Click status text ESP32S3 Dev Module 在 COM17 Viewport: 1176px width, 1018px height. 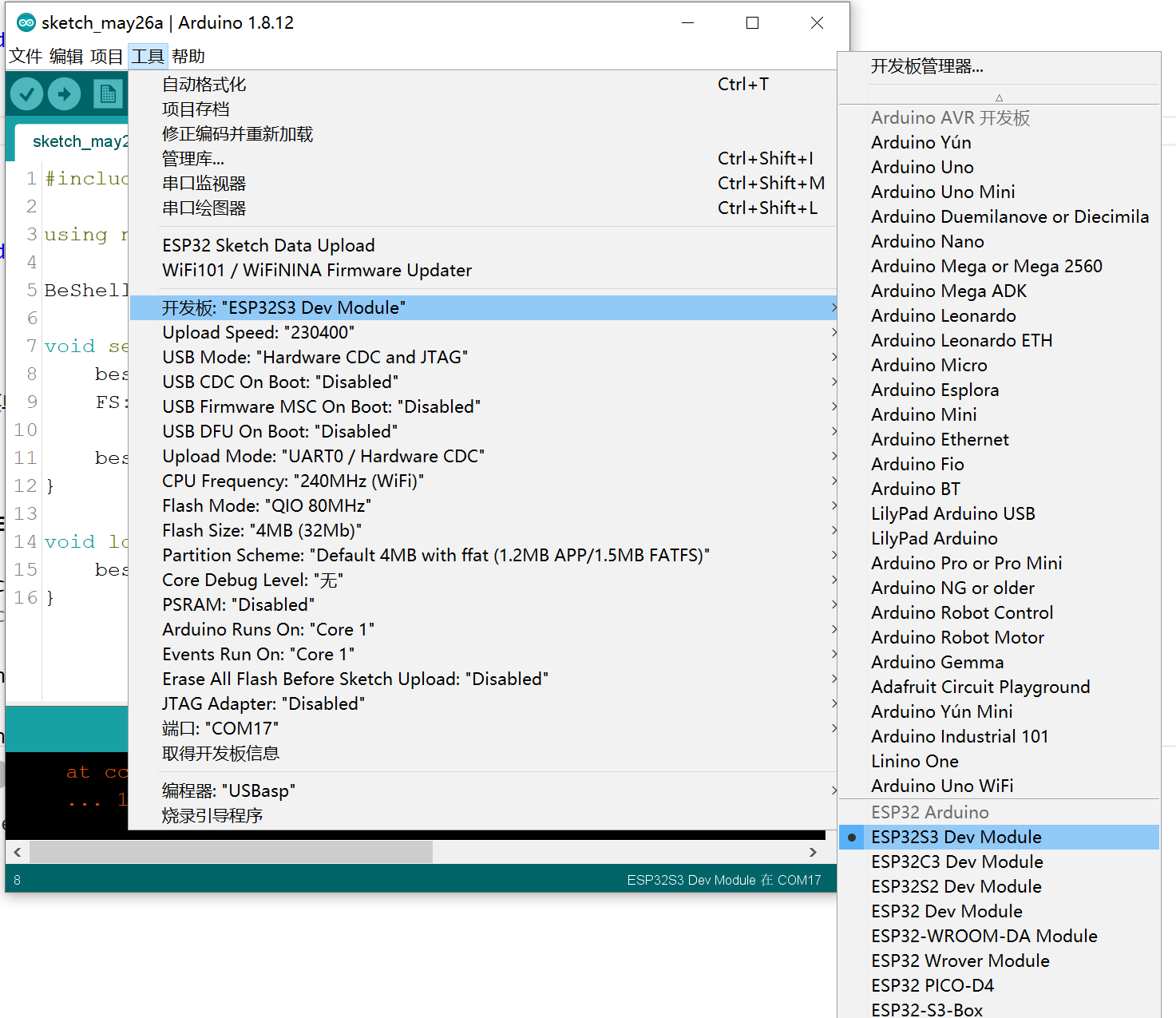(723, 880)
